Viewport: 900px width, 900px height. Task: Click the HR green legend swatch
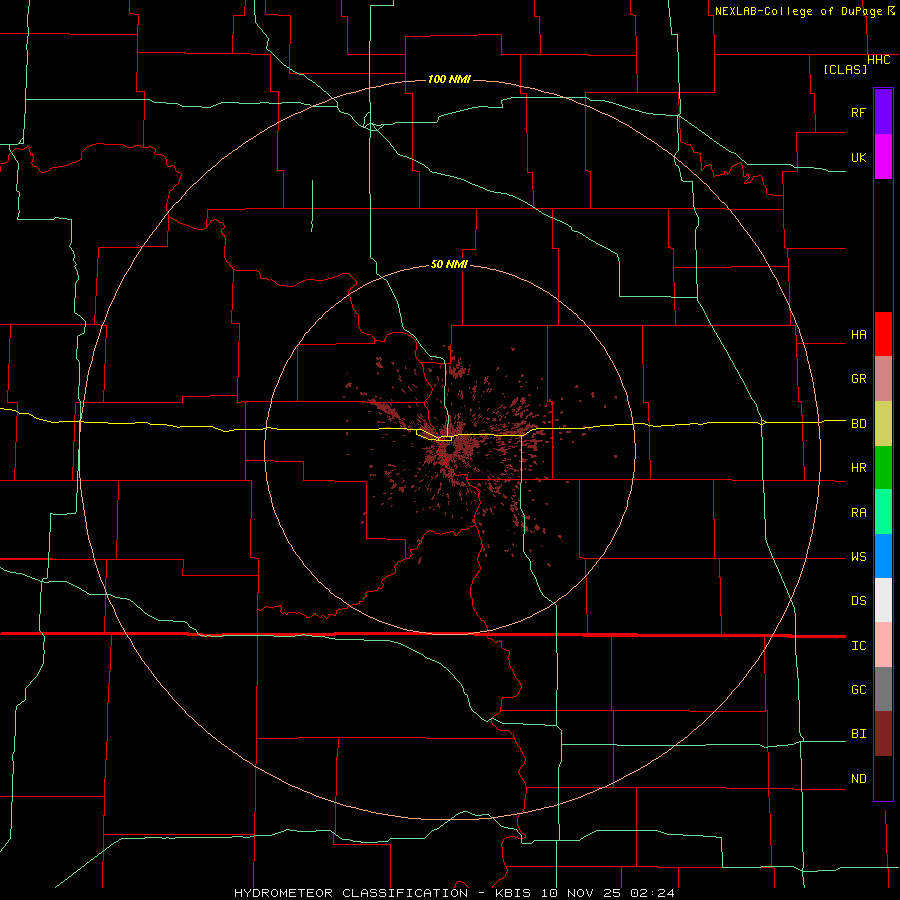point(883,467)
